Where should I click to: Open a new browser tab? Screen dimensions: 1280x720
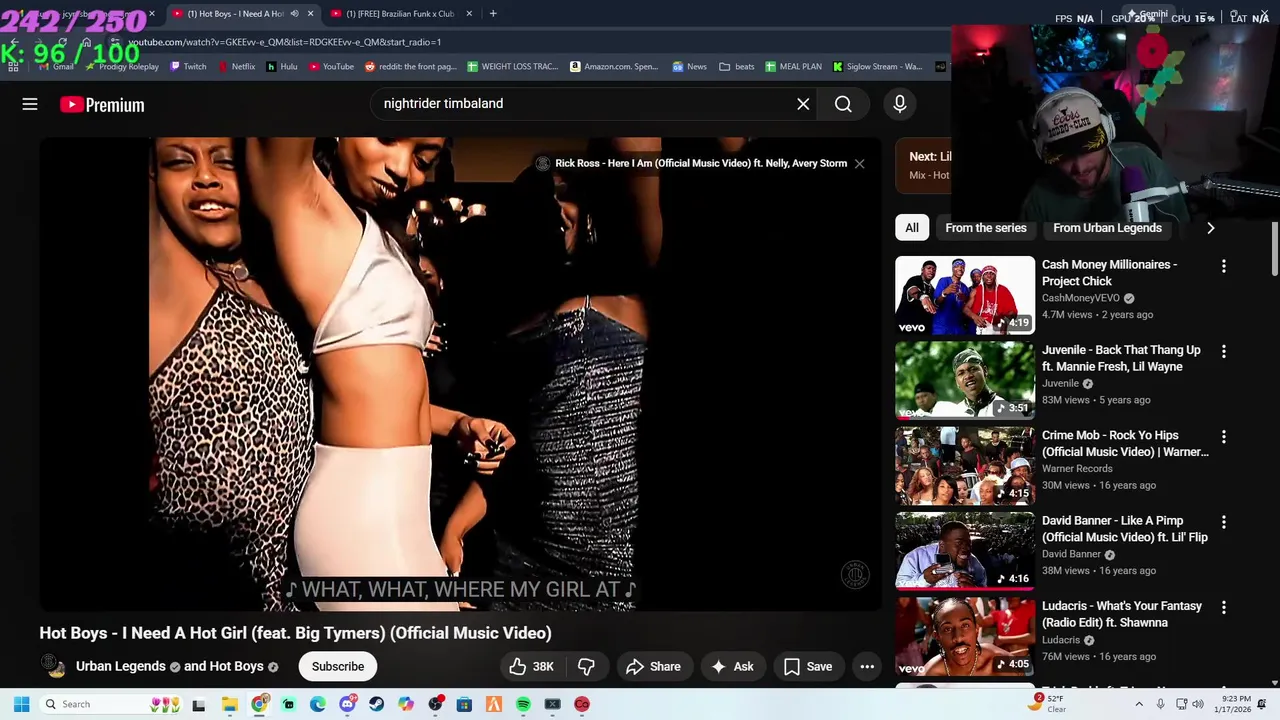click(x=493, y=14)
